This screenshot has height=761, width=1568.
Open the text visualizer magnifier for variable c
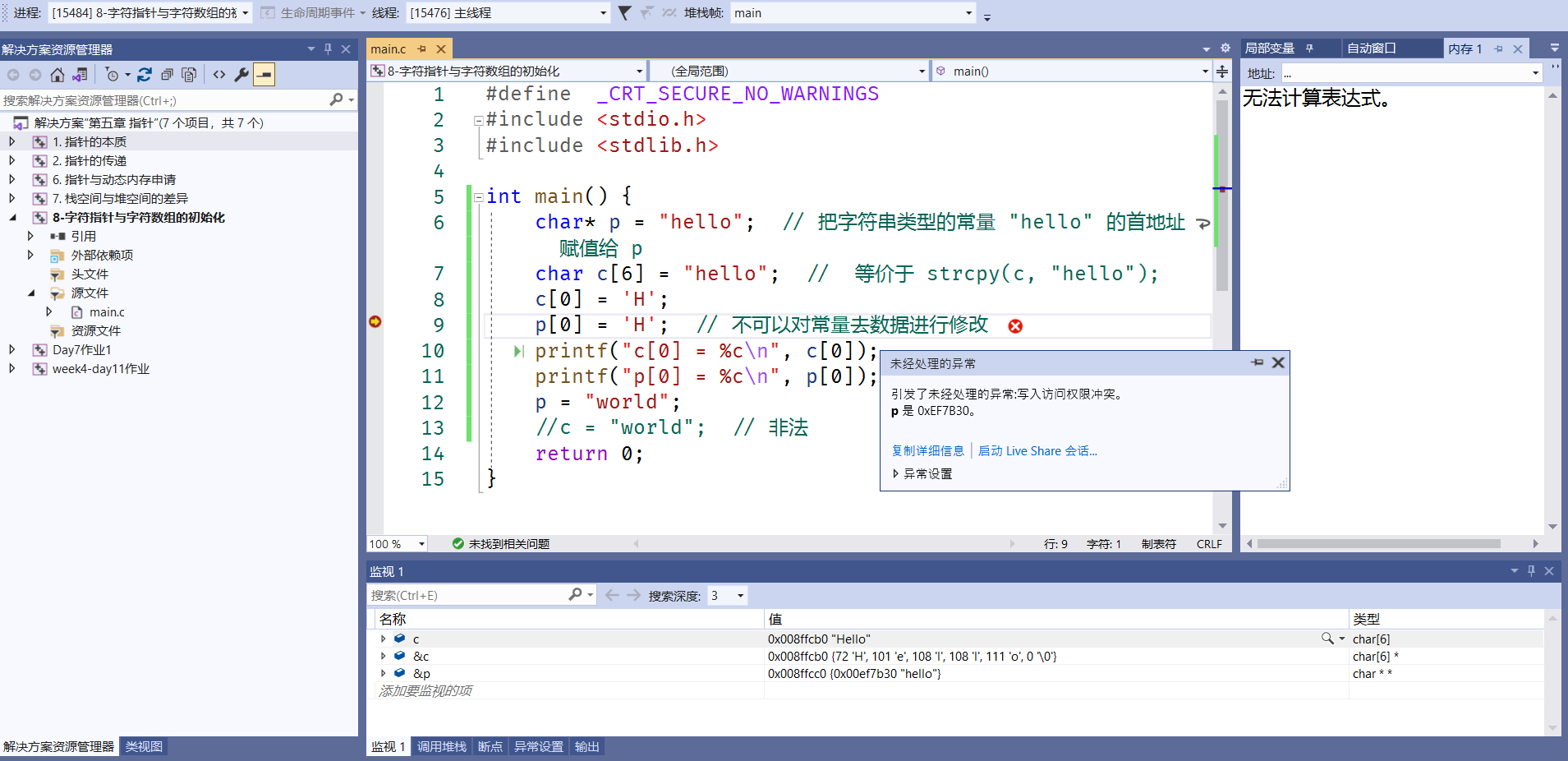pyautogui.click(x=1327, y=639)
